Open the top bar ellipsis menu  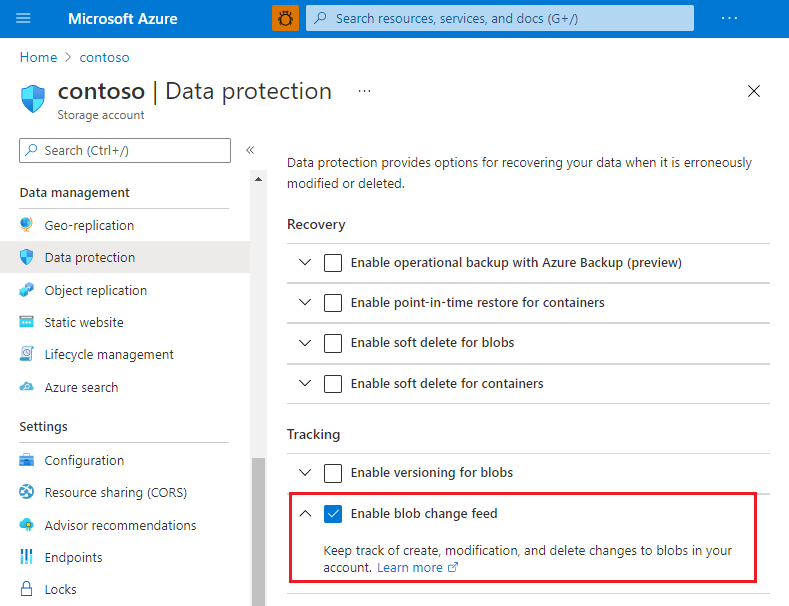click(x=729, y=18)
